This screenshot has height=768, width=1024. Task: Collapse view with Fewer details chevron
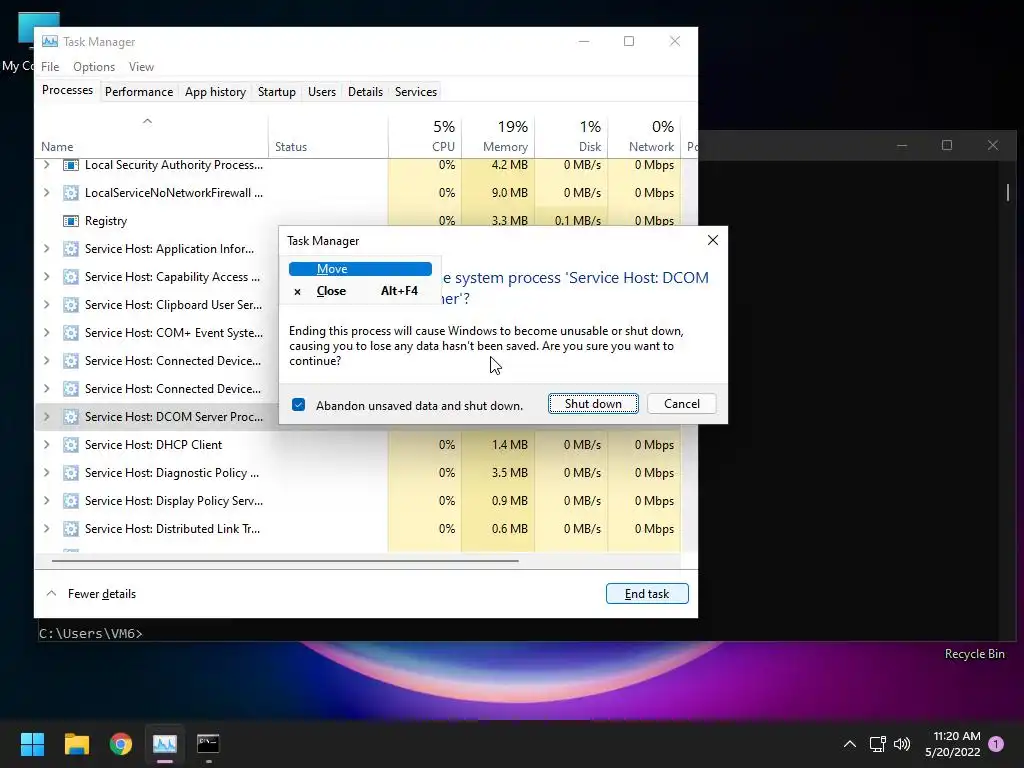click(51, 594)
